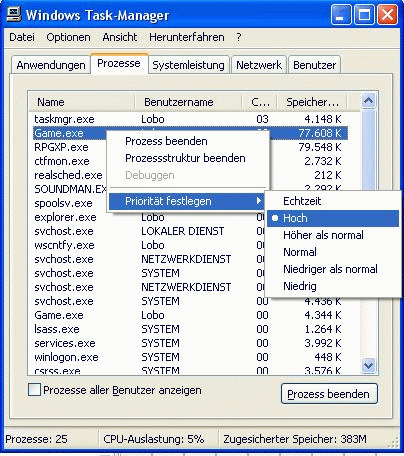Click the process list scroll-down arrow
Screen dimensions: 404x456
(x=369, y=365)
